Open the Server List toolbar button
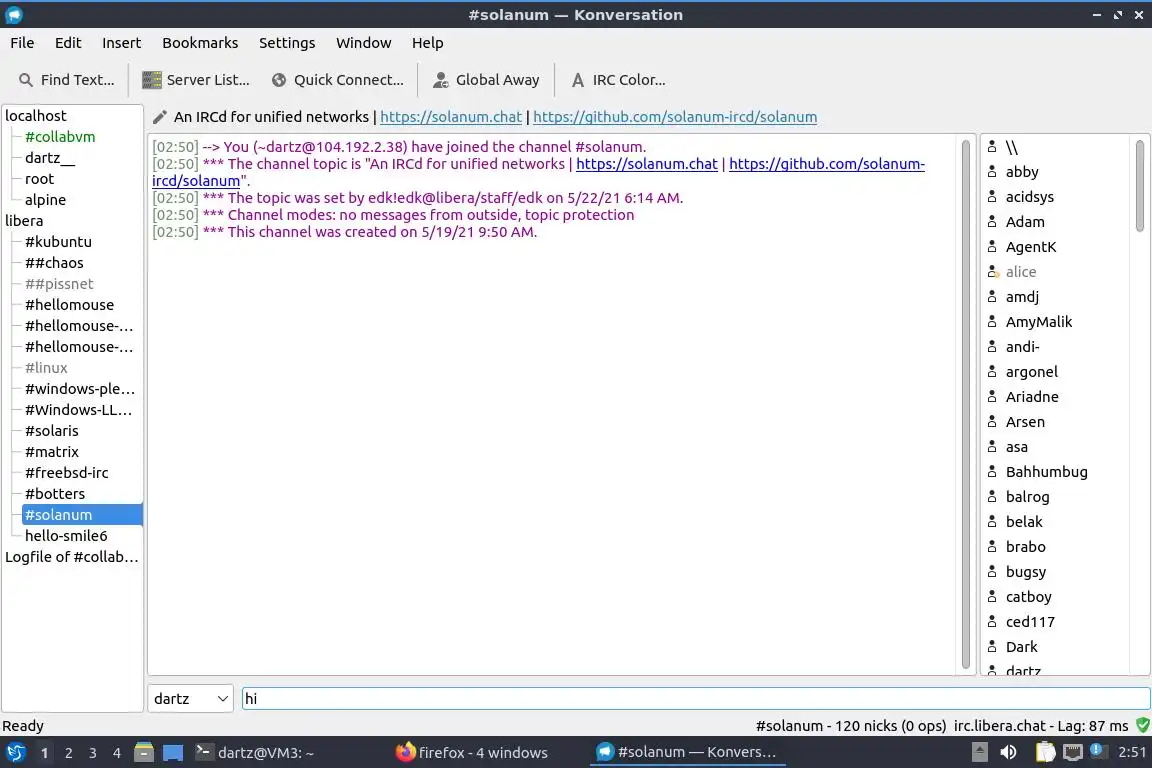This screenshot has height=768, width=1152. pos(196,80)
